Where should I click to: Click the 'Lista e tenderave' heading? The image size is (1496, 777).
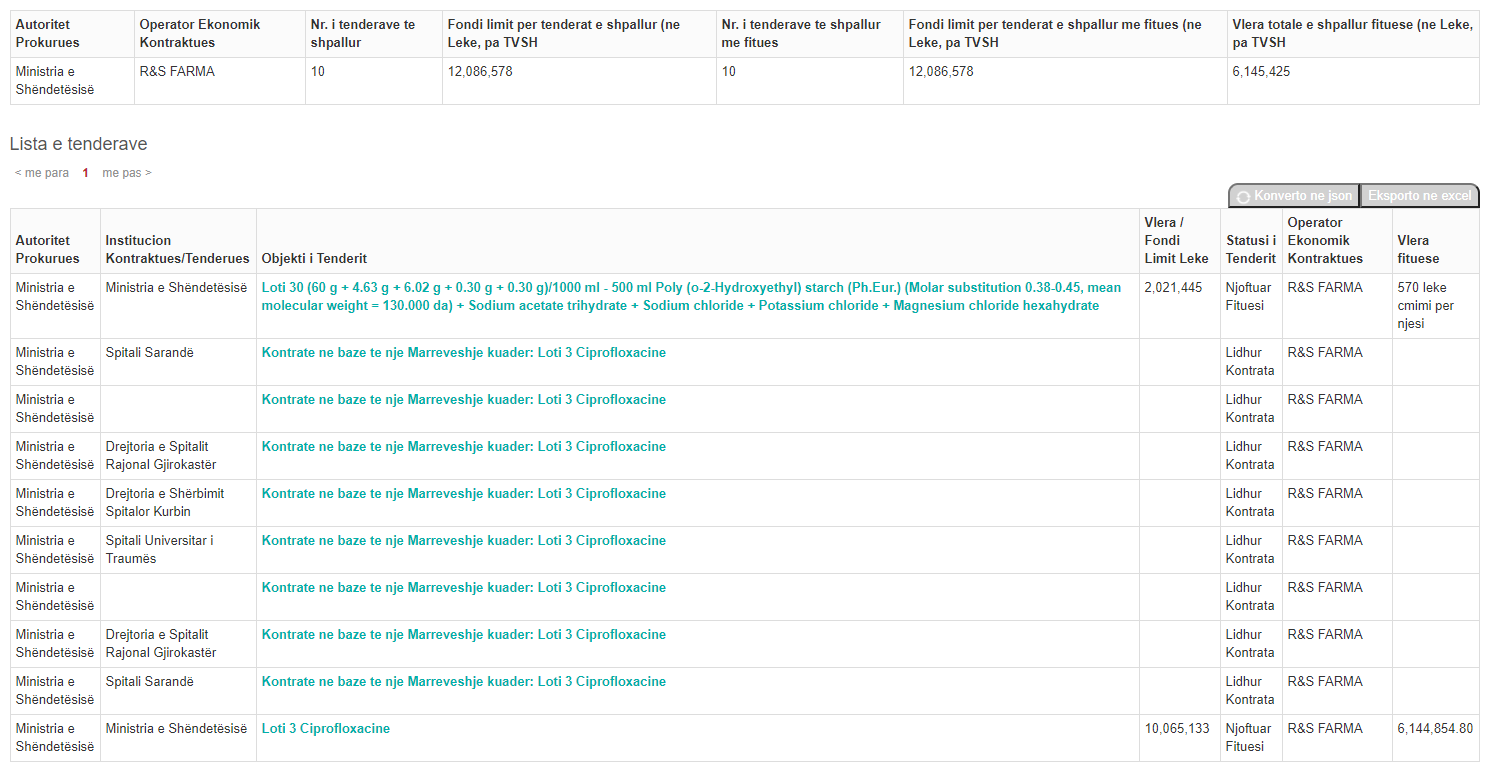(x=78, y=144)
